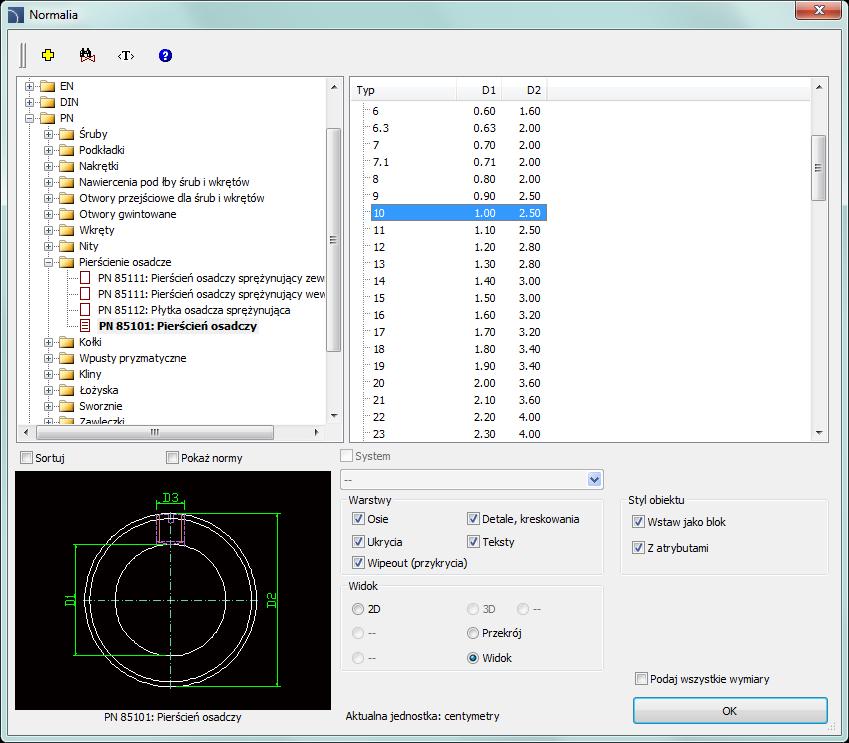This screenshot has width=849, height=743.
Task: Click the Typ column header
Action: pyautogui.click(x=405, y=90)
